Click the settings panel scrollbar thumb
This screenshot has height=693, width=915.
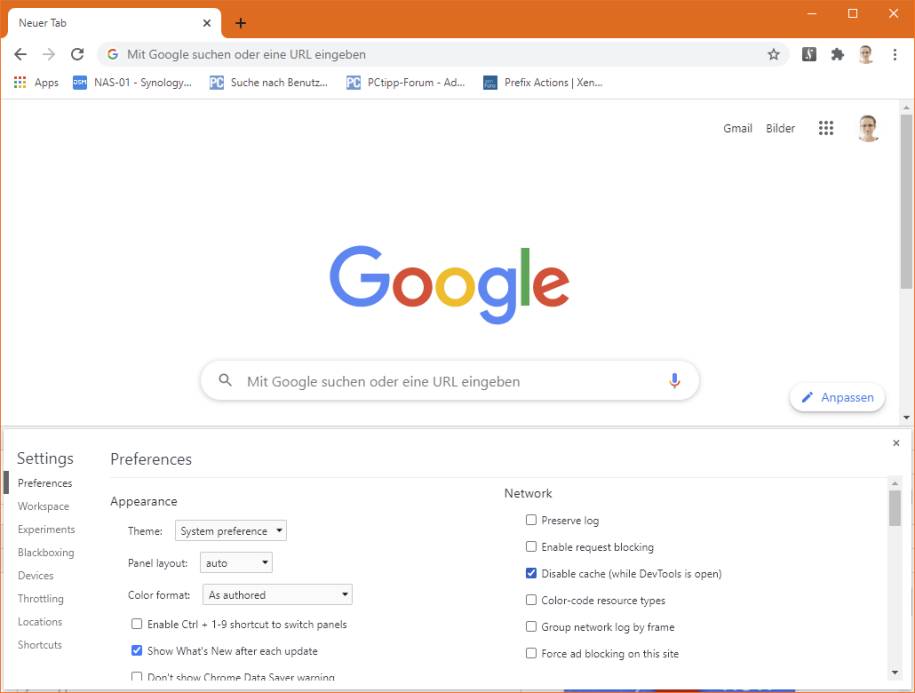click(895, 508)
